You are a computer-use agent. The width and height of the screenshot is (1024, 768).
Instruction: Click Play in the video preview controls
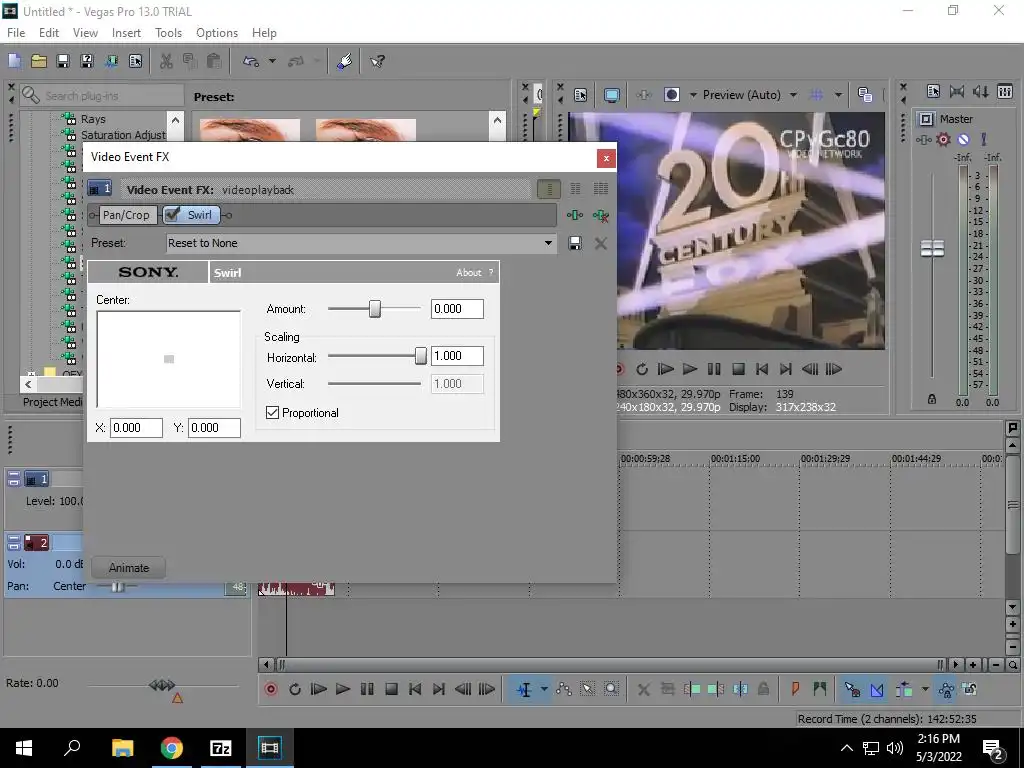point(690,370)
